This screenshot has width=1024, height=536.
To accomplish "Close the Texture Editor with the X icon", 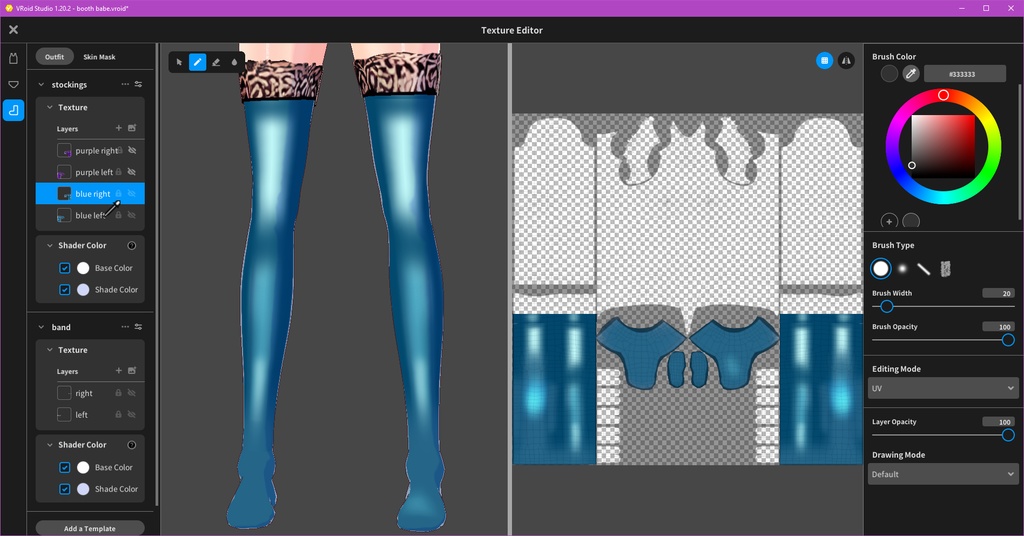I will (x=13, y=29).
